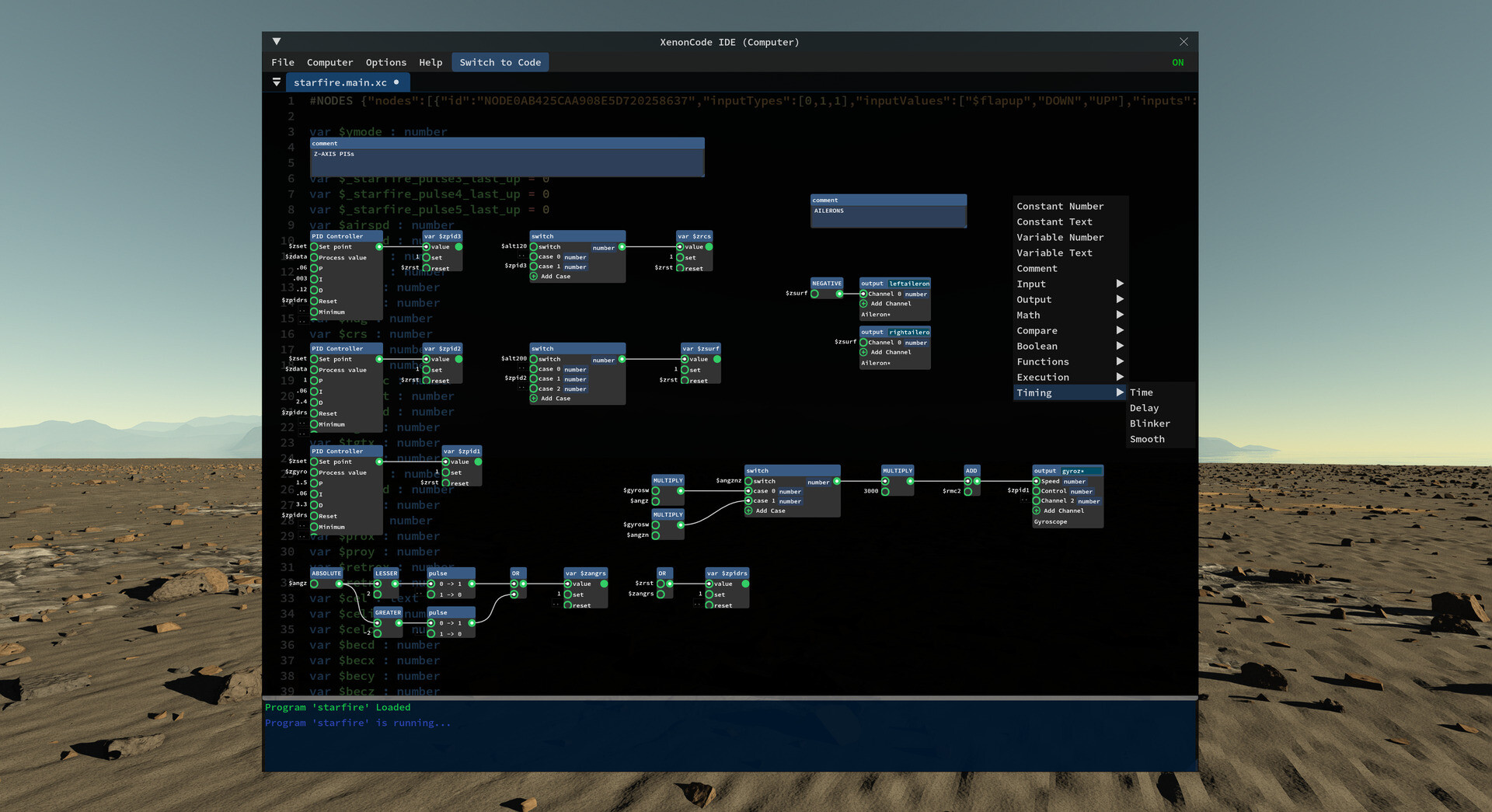The width and height of the screenshot is (1492, 812).
Task: Click Add Channel plus icon on the gyroz output node
Action: pos(1037,511)
